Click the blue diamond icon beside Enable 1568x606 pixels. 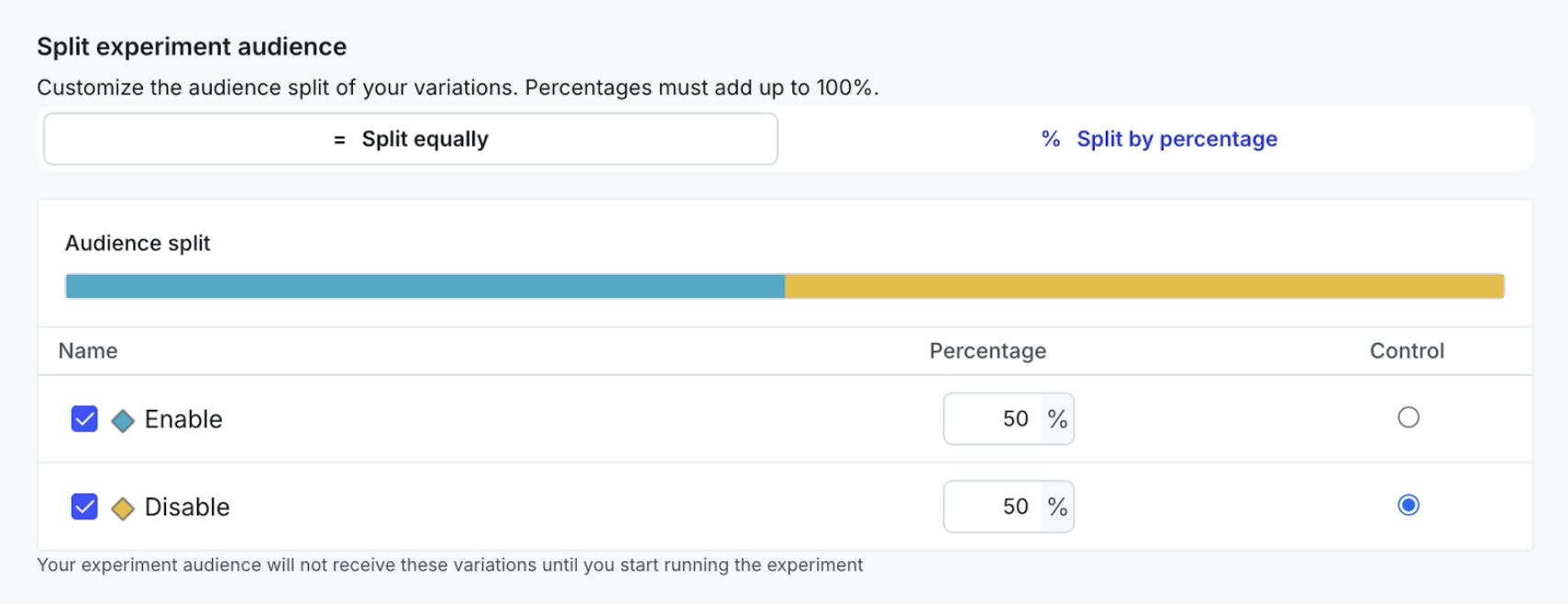(x=123, y=421)
